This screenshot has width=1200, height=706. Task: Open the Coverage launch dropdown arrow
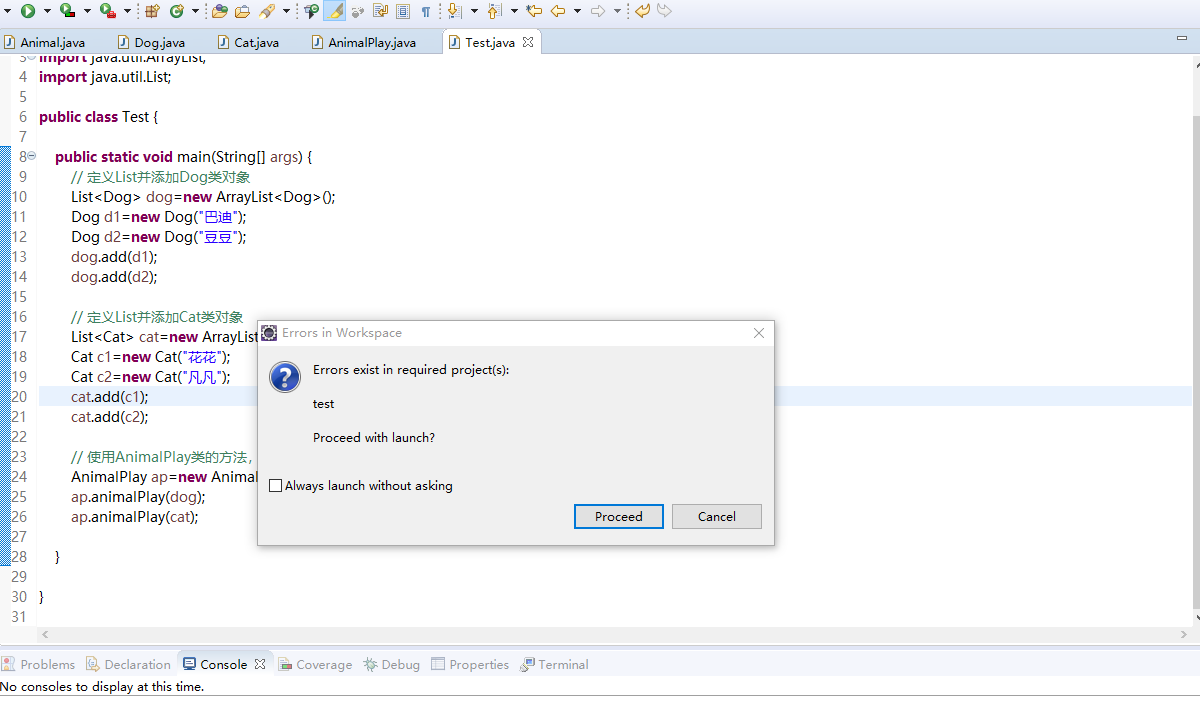click(x=87, y=11)
